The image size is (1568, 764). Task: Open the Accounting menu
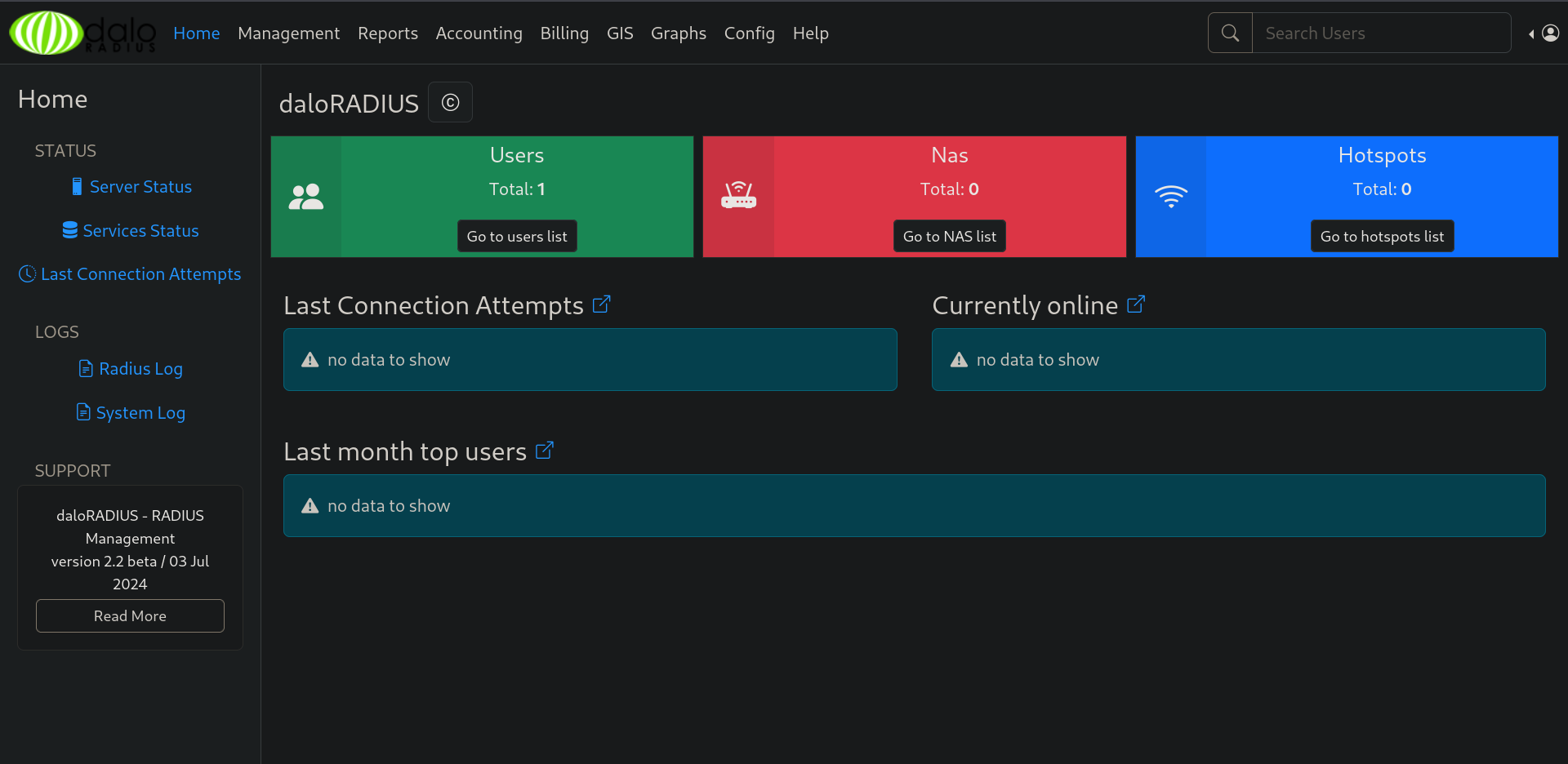479,33
